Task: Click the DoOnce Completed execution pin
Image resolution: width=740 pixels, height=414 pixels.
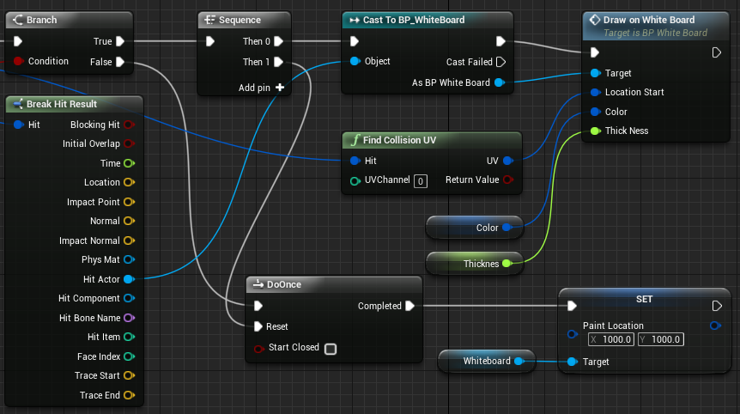Action: click(410, 306)
